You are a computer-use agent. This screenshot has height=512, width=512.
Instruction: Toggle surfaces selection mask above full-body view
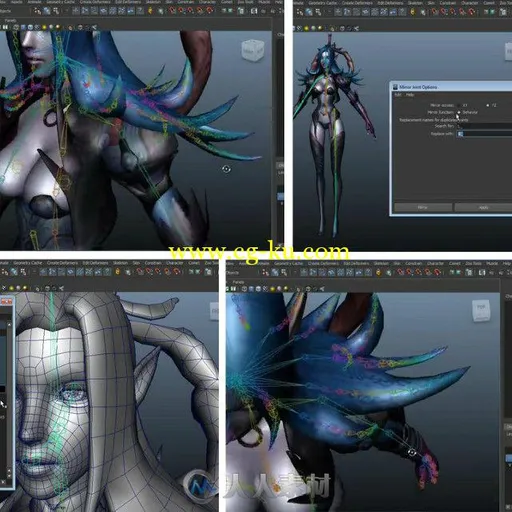point(365,12)
